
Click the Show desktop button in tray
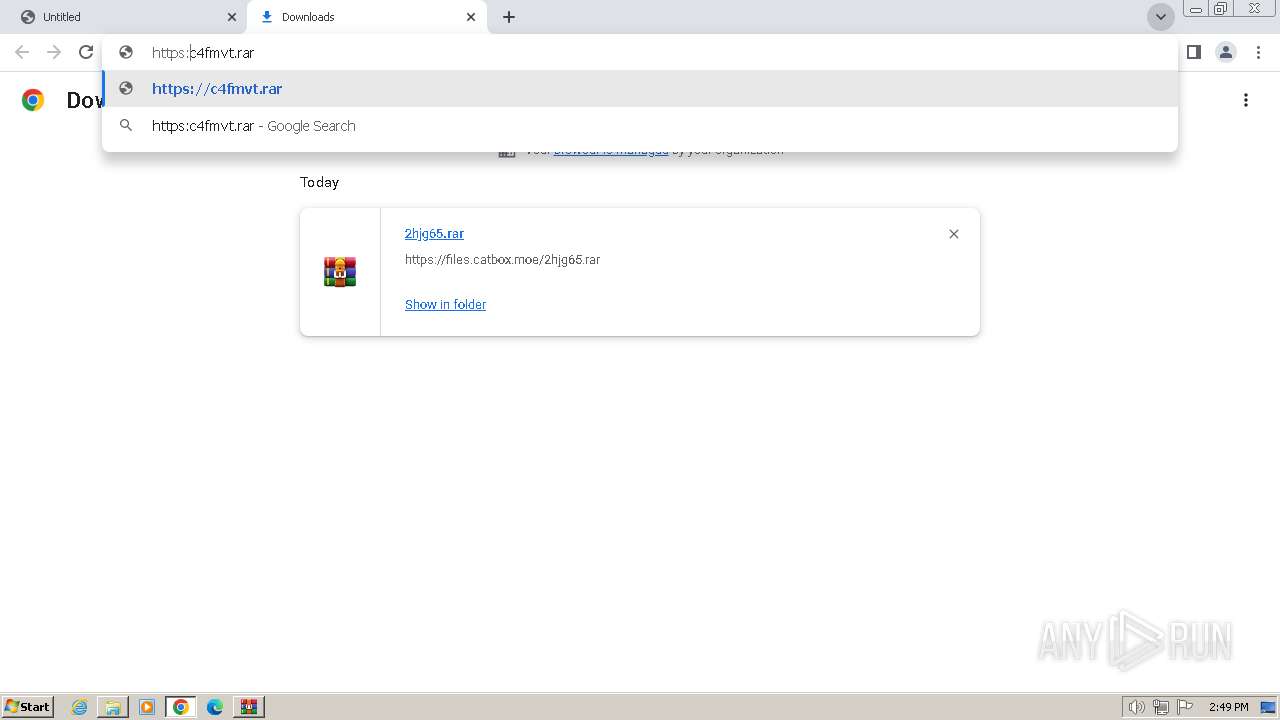coord(1269,707)
